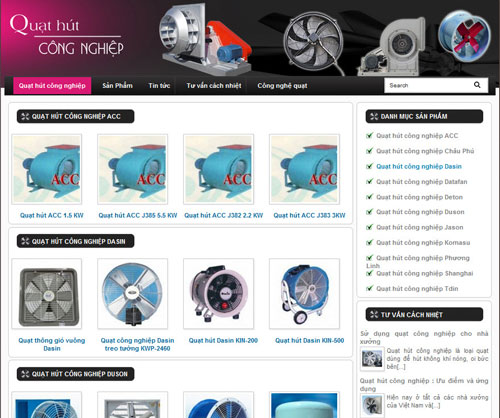500x418 pixels.
Task: Click Quạt hút ACC J383 3KW product image
Action: click(304, 169)
